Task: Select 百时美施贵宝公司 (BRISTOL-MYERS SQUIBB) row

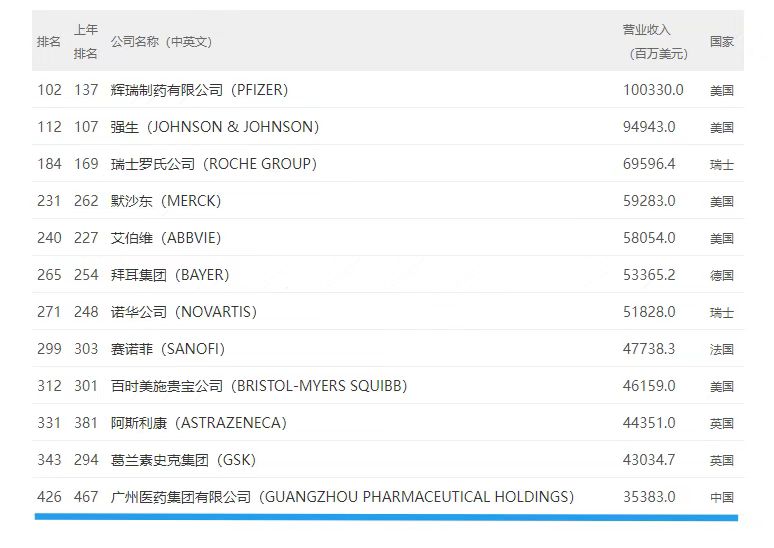Action: [x=387, y=386]
